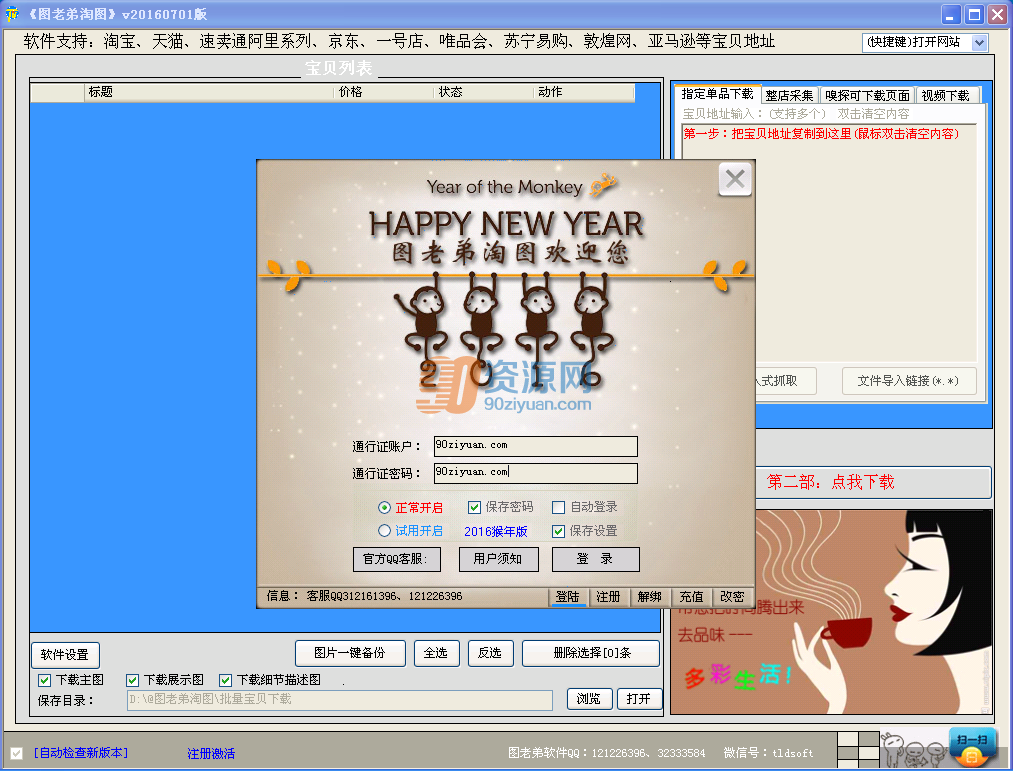1013x771 pixels.
Task: Uncheck the 下载展示图 checkbox
Action: click(x=132, y=680)
